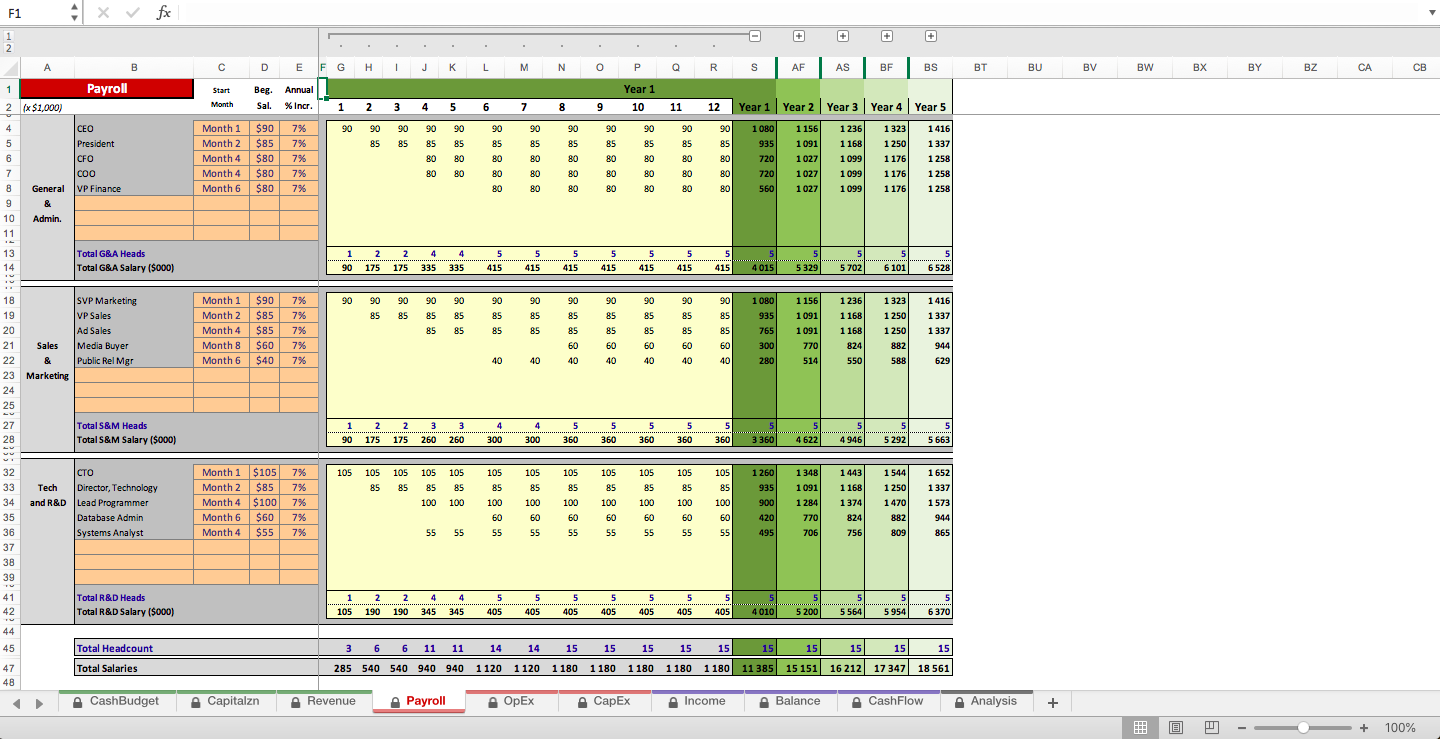Click the zoom out minus button
Viewport: 1440px width, 739px height.
(x=1242, y=728)
